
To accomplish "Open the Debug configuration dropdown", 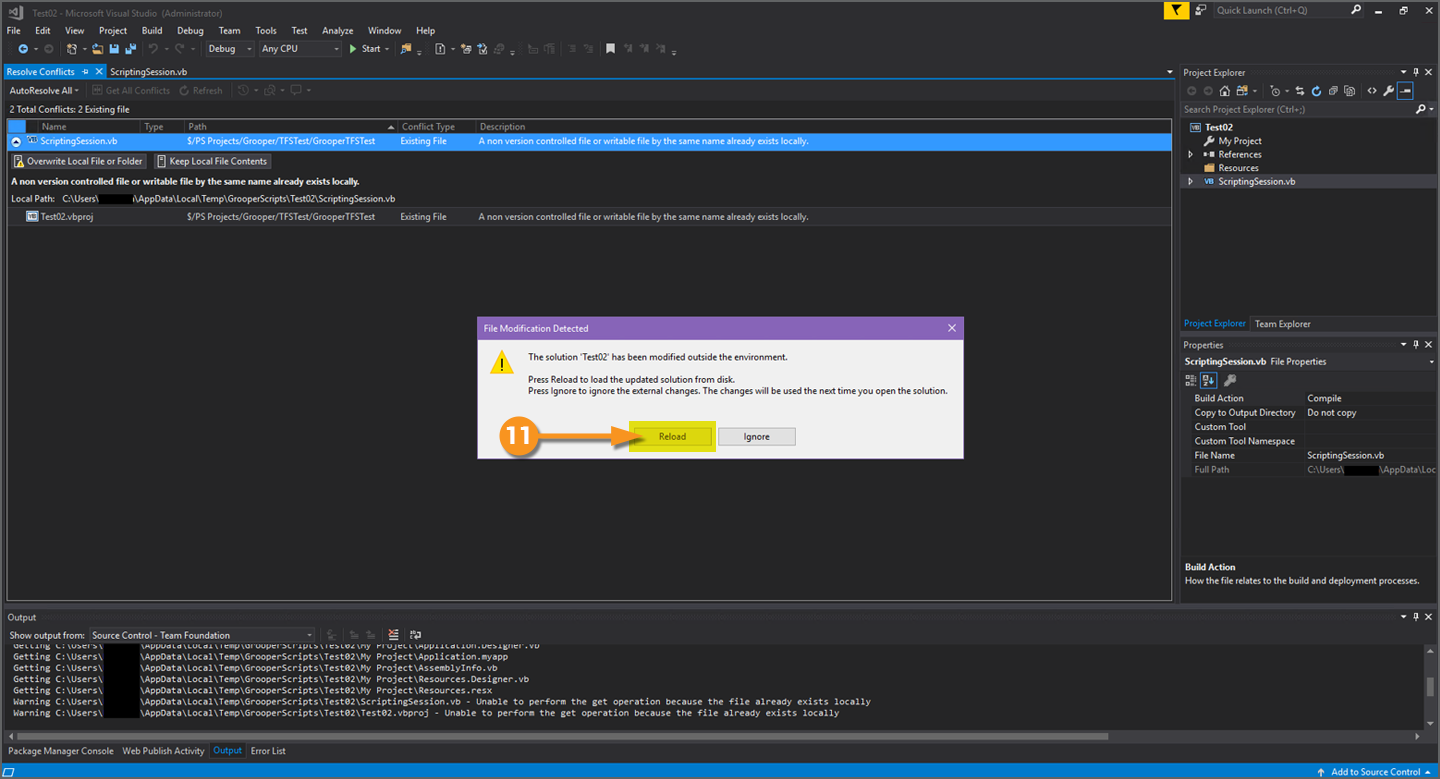I will [x=229, y=49].
